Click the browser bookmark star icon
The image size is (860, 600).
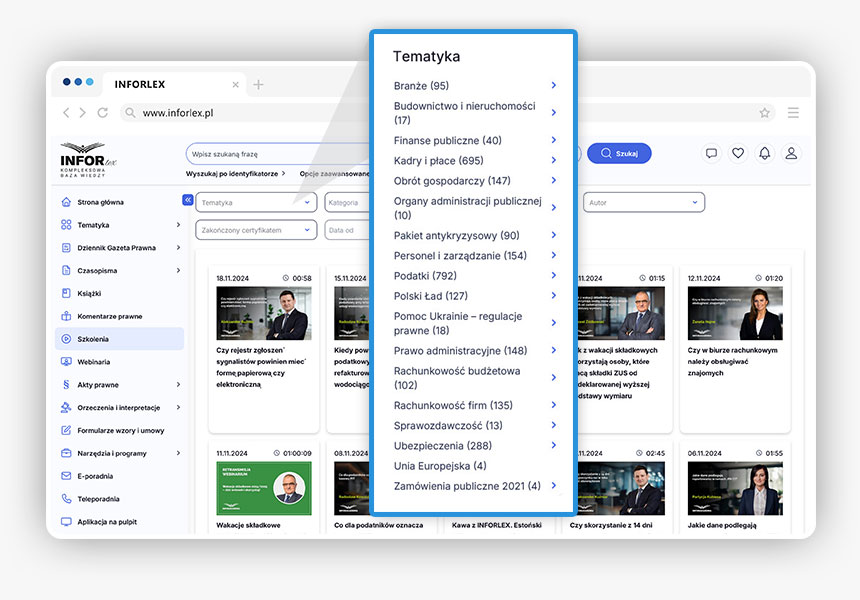[x=764, y=113]
